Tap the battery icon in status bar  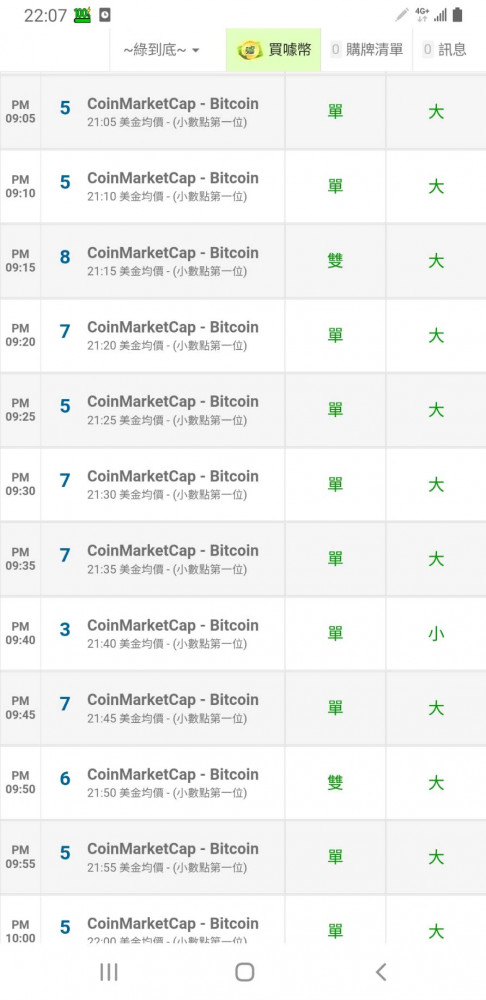click(457, 15)
